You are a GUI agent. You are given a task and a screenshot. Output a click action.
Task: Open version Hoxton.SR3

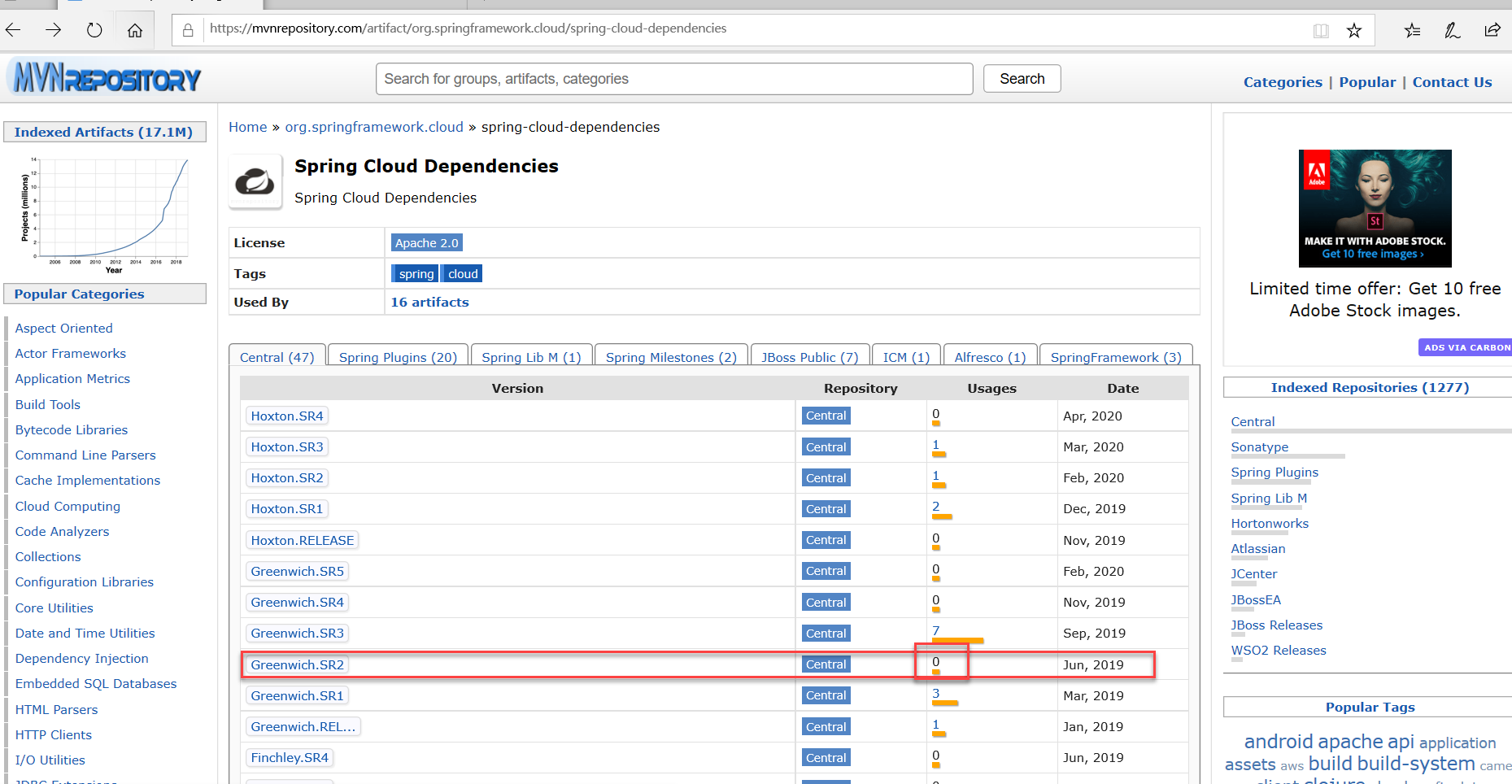(x=287, y=447)
